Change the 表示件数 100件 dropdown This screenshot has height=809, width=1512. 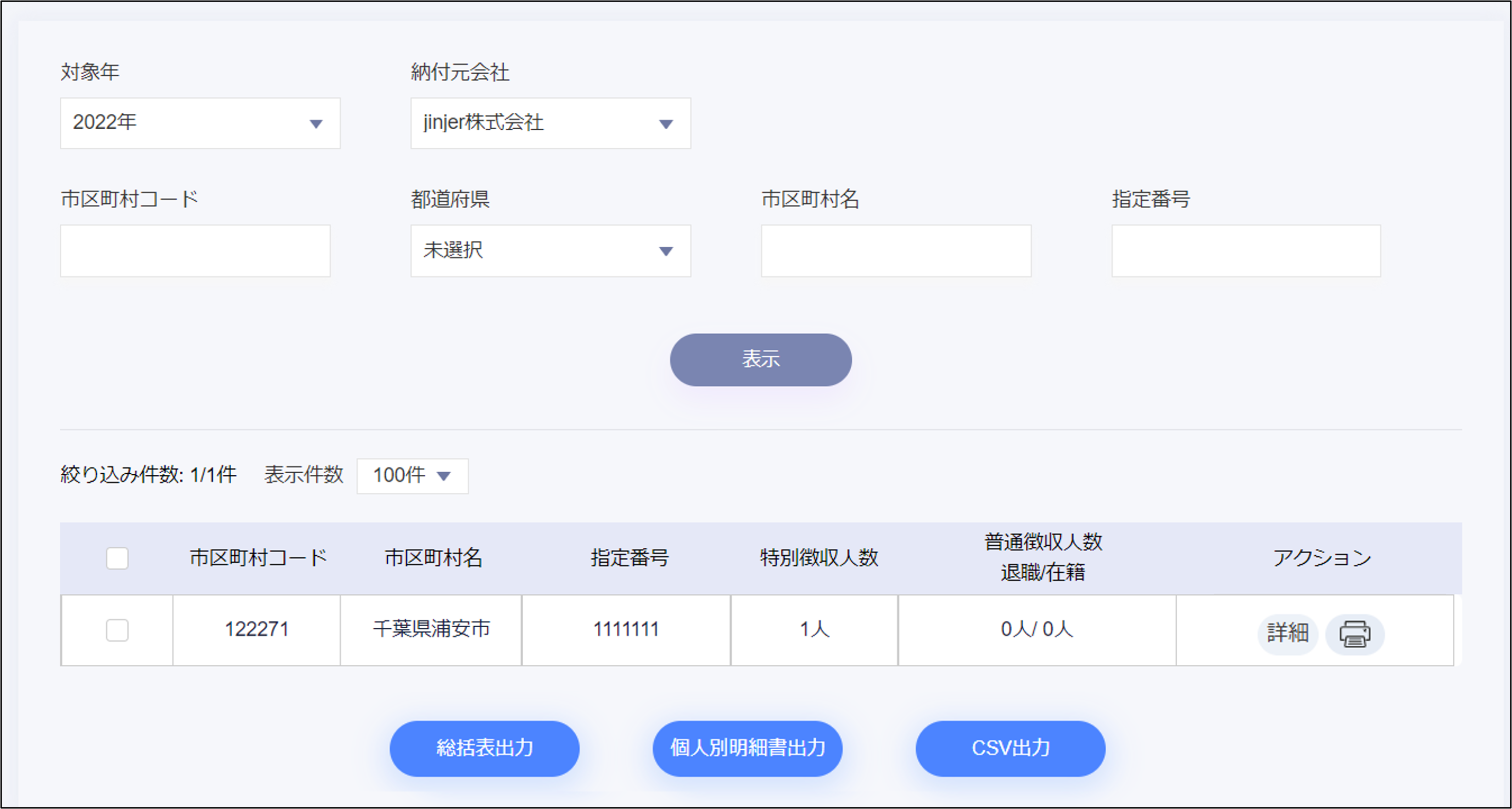click(x=412, y=475)
